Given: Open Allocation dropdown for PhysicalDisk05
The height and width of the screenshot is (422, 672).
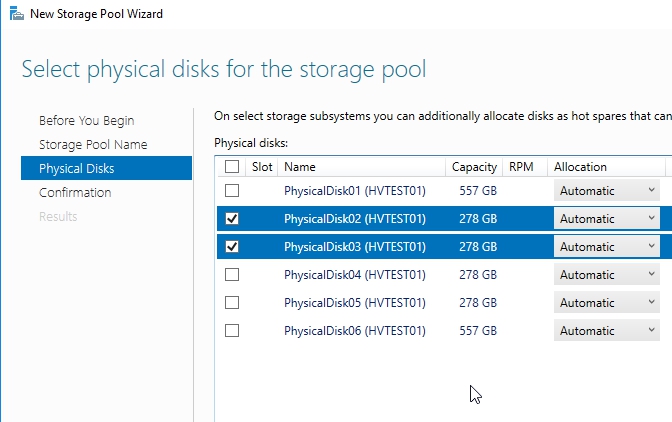Looking at the screenshot, I should point(606,303).
